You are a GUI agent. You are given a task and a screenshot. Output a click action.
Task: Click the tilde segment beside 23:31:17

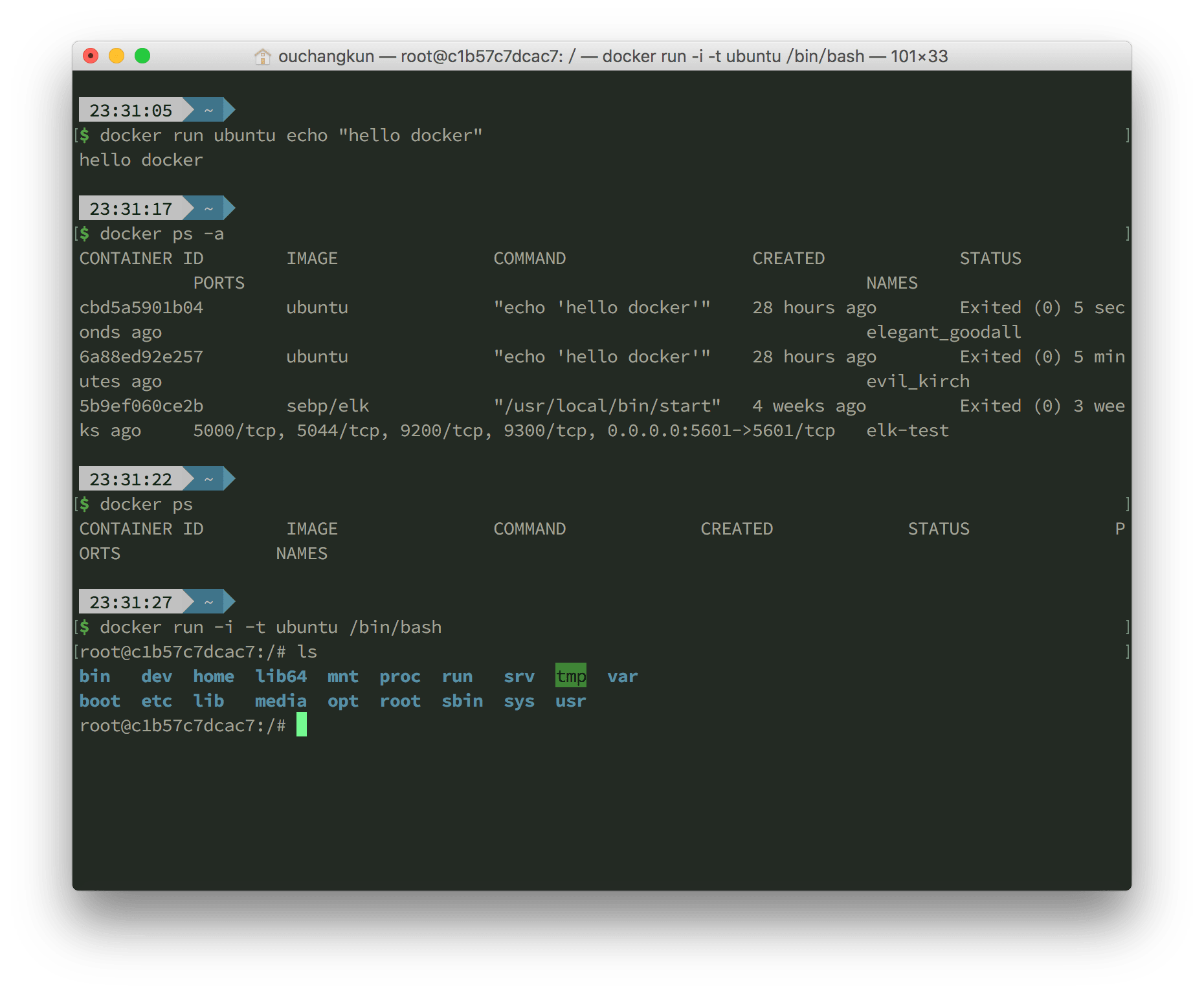click(x=208, y=208)
